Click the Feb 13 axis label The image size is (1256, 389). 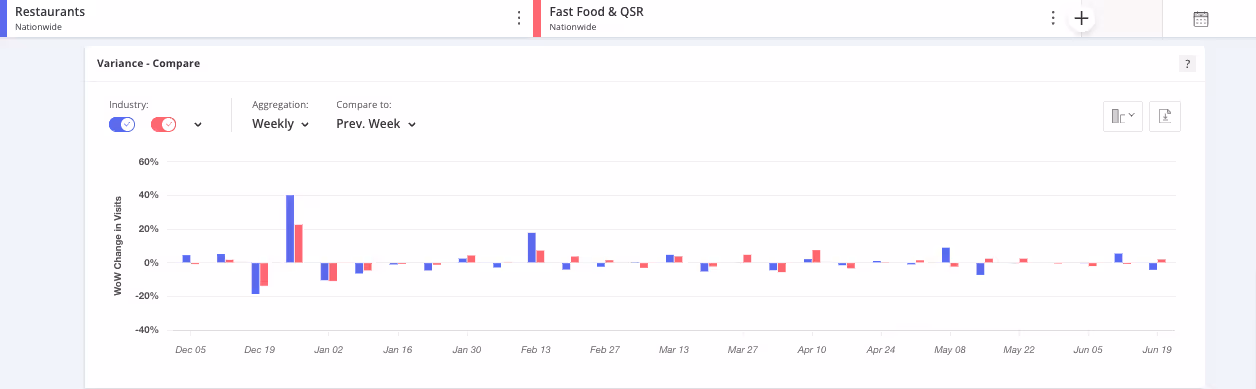(x=536, y=350)
